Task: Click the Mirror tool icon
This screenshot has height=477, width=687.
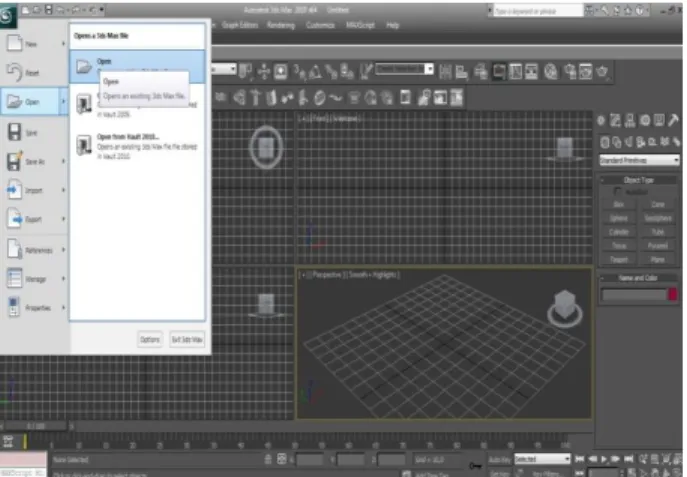Action: coord(445,71)
